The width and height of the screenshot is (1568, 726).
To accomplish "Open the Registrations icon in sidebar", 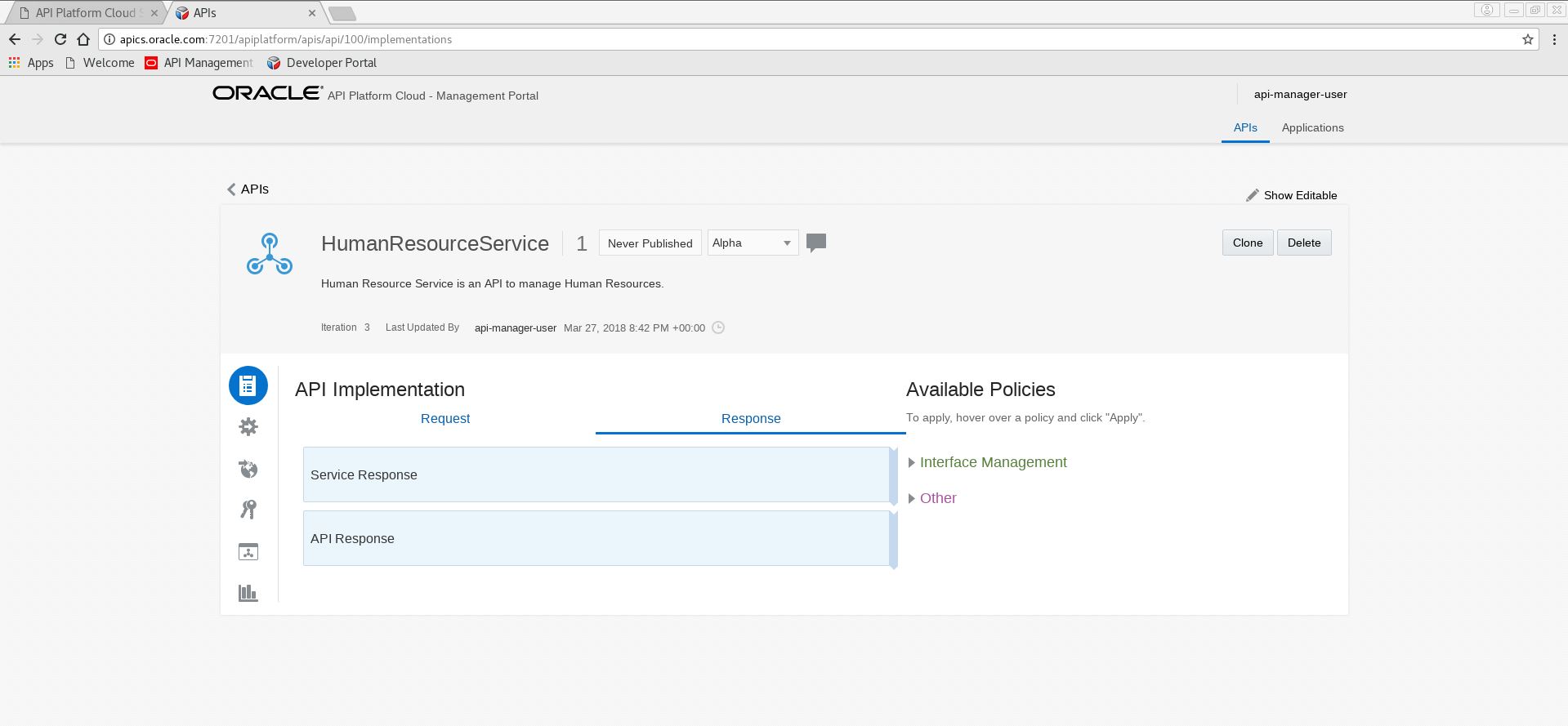I will [248, 552].
